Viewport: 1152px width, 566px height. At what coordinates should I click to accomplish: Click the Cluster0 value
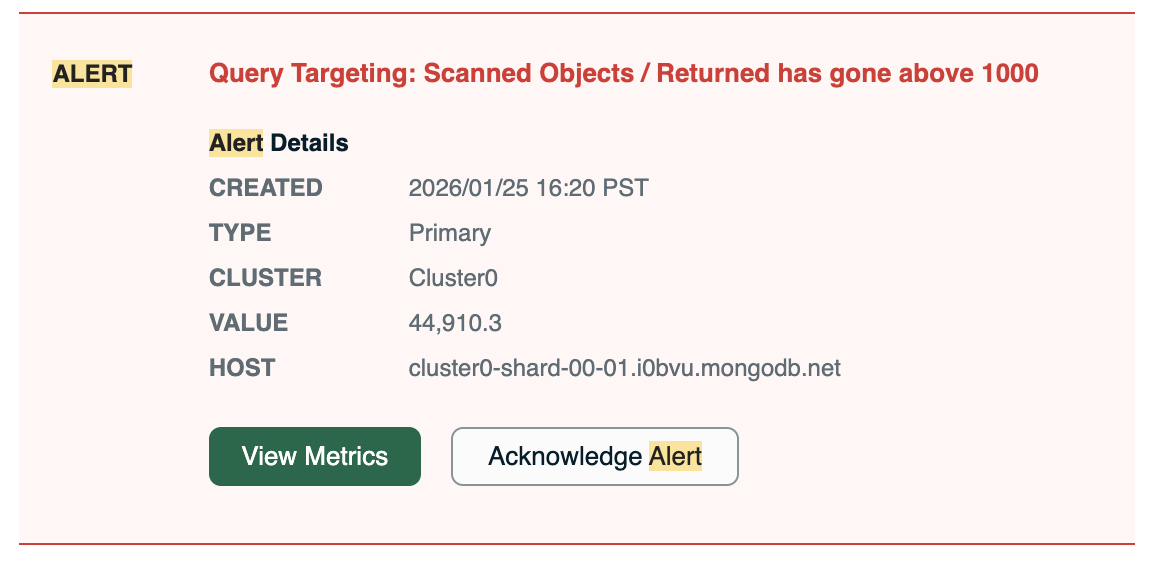click(x=453, y=278)
